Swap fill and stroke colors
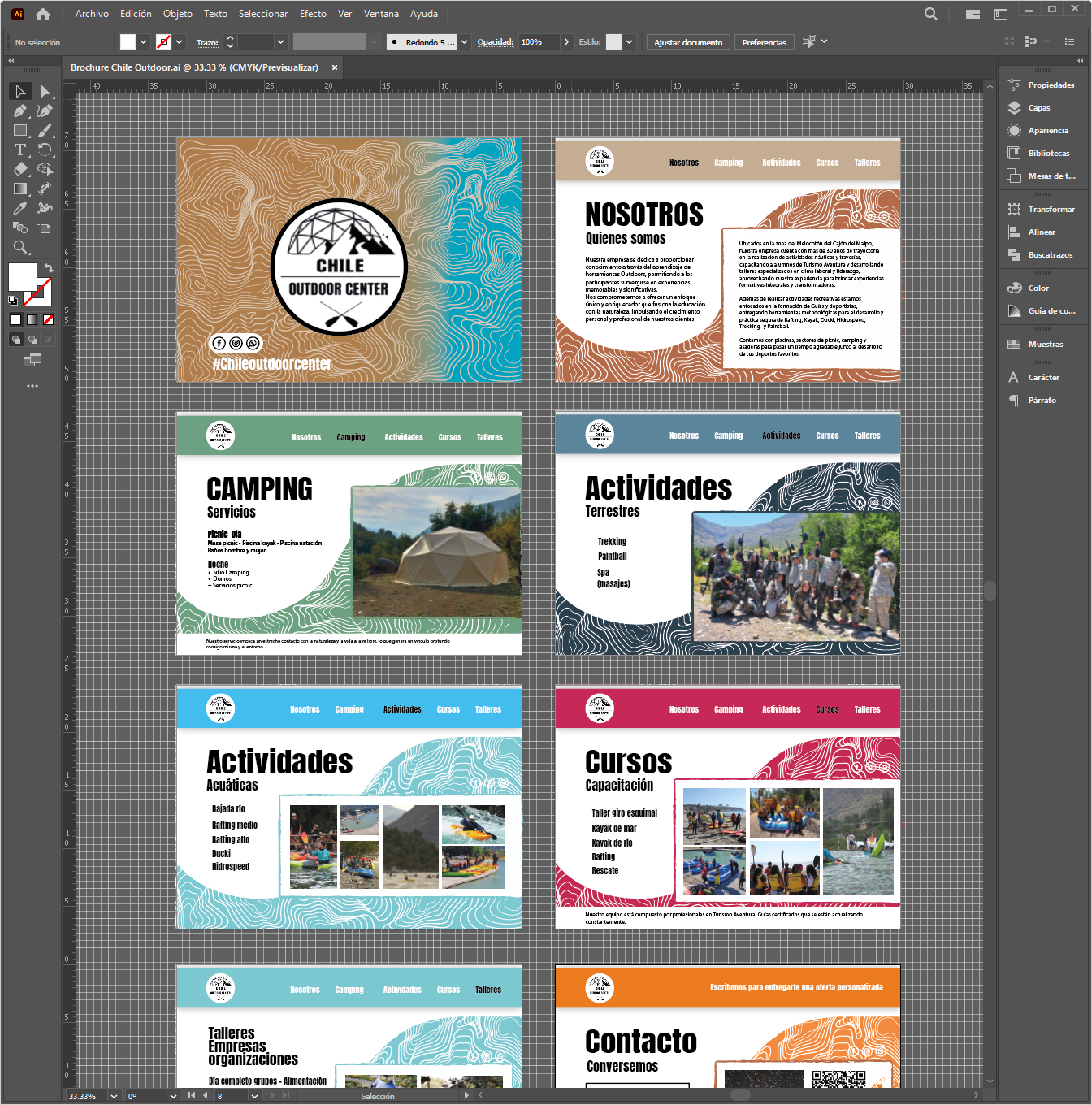1092x1105 pixels. (49, 268)
